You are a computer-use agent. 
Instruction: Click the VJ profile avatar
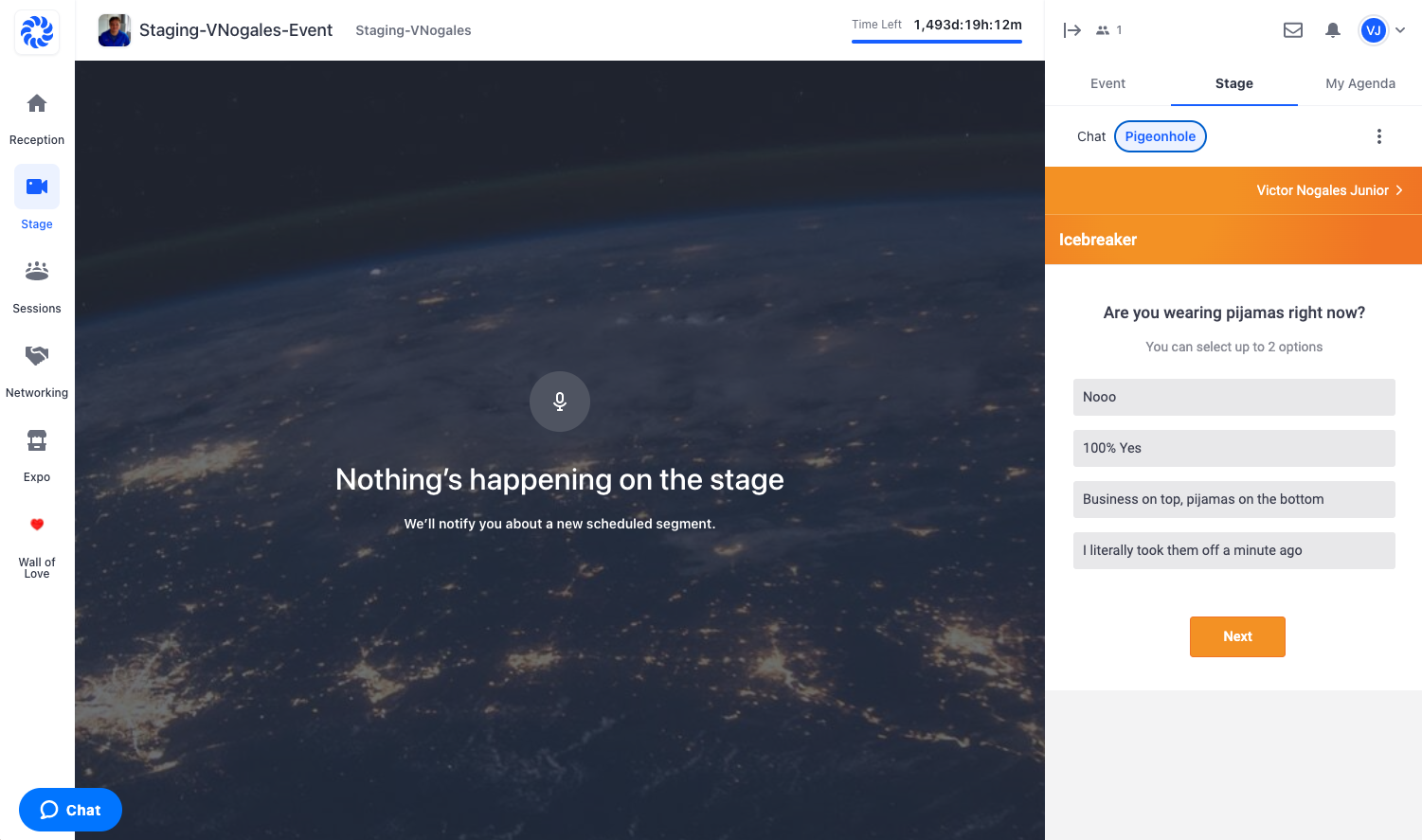pyautogui.click(x=1373, y=30)
